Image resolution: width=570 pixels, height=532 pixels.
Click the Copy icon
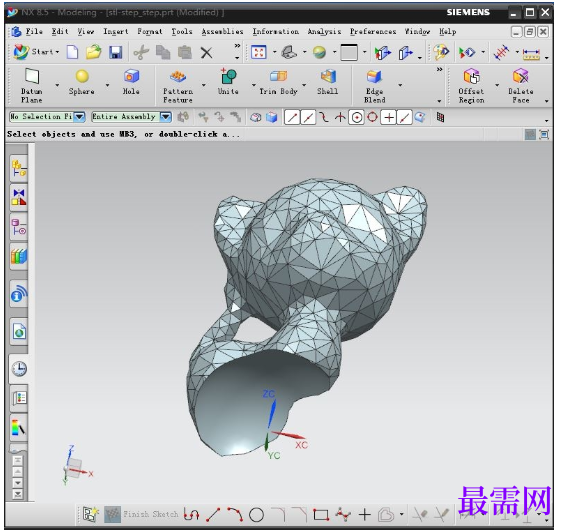(x=163, y=52)
